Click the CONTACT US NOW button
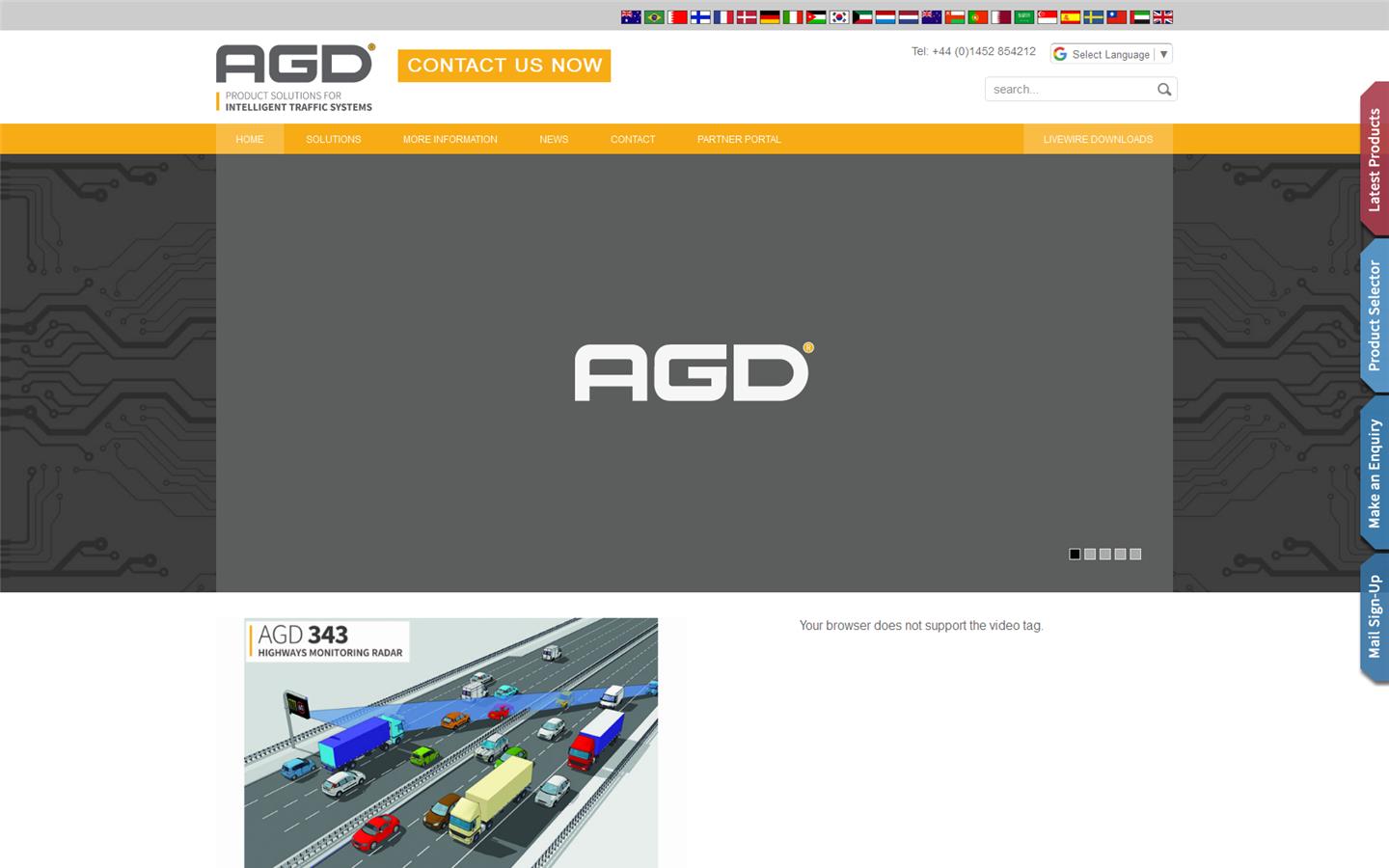1389x868 pixels. coord(504,66)
